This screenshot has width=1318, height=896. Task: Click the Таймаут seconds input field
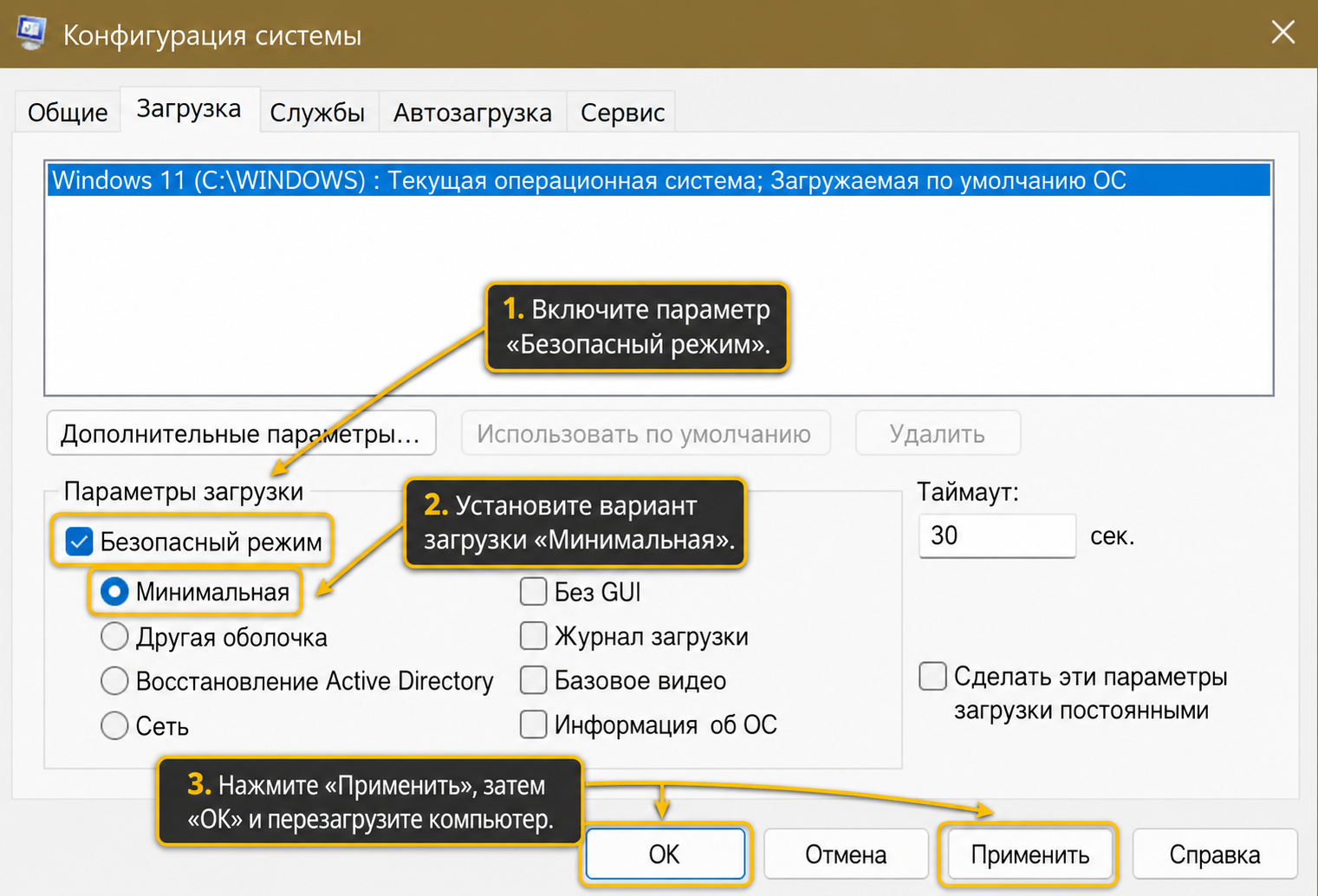(x=997, y=536)
